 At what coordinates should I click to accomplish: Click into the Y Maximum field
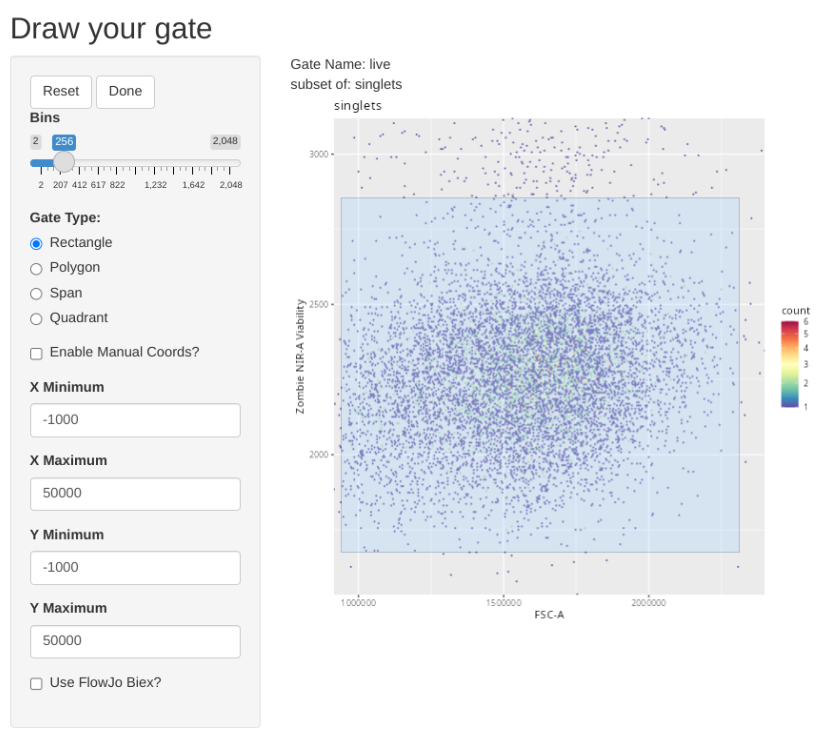point(135,641)
